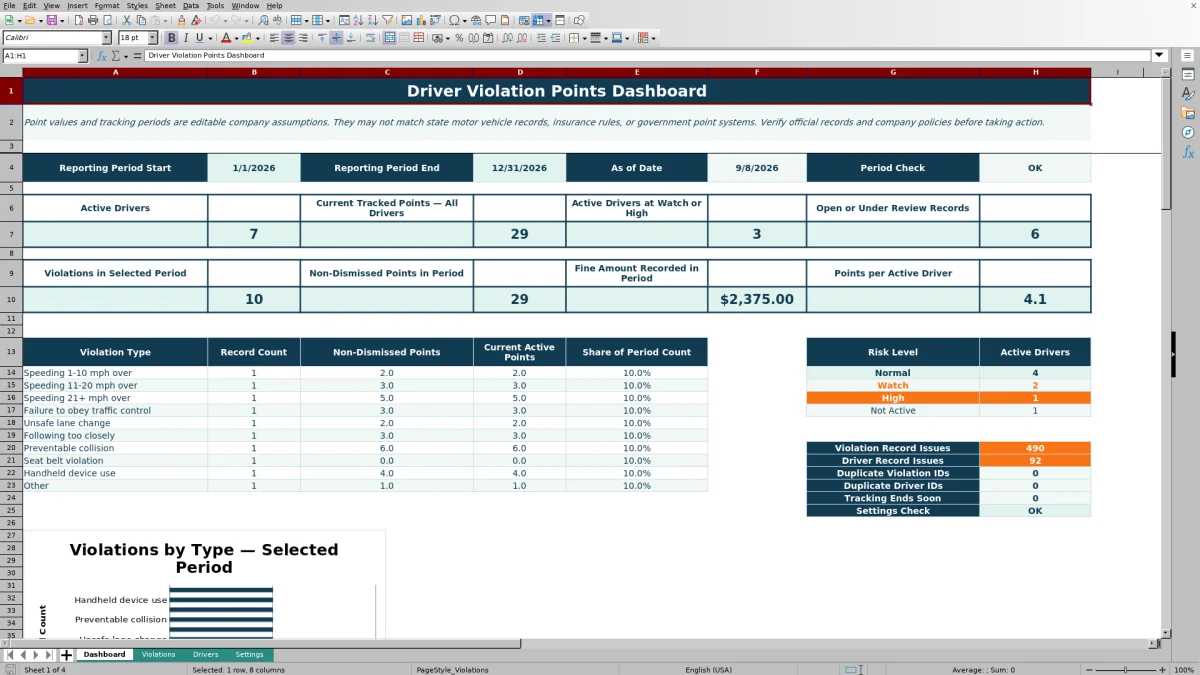This screenshot has height=675, width=1200.
Task: Open the Name Box dropdown arrow
Action: pyautogui.click(x=83, y=56)
